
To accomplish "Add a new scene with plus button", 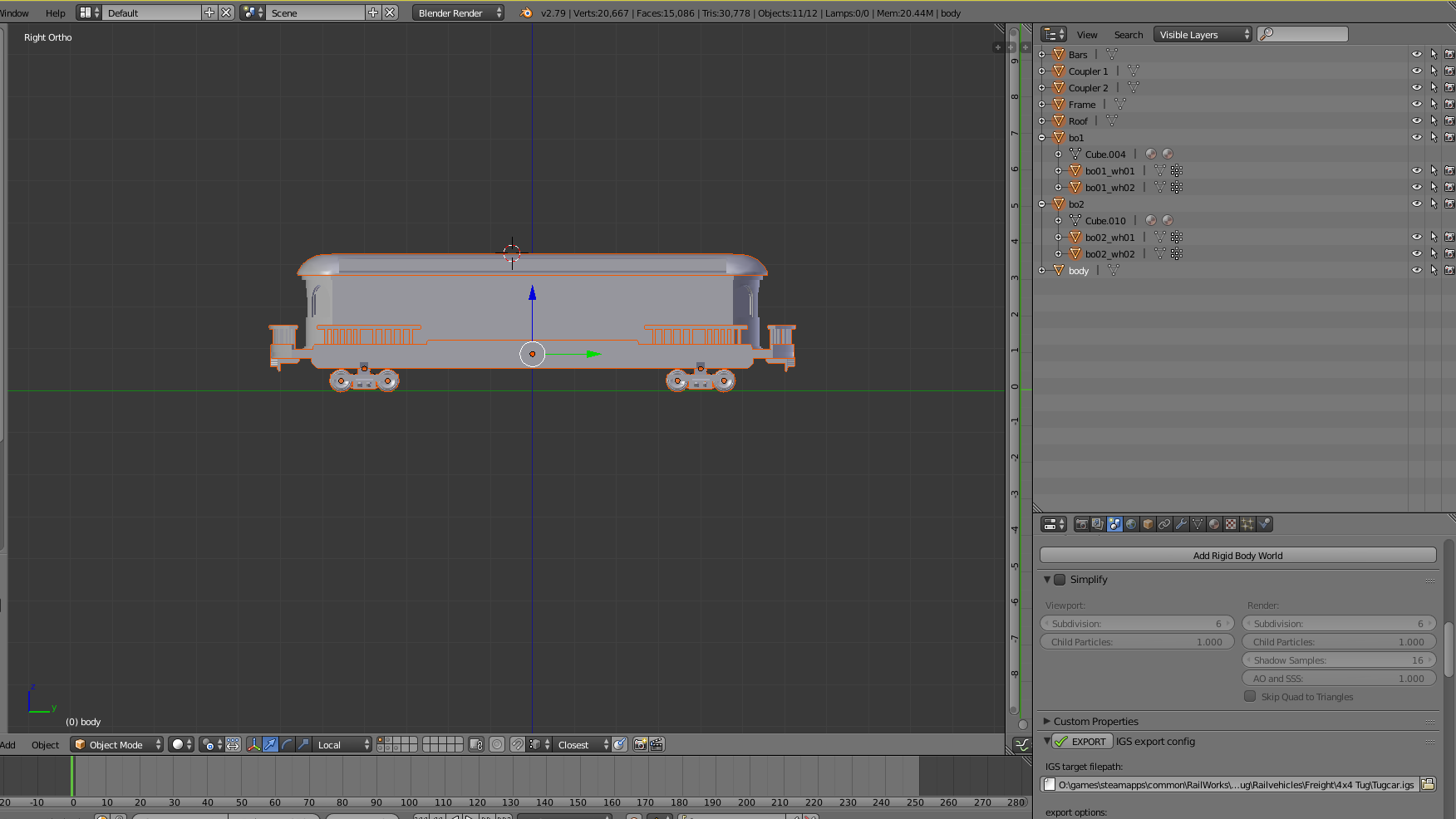I will click(373, 12).
